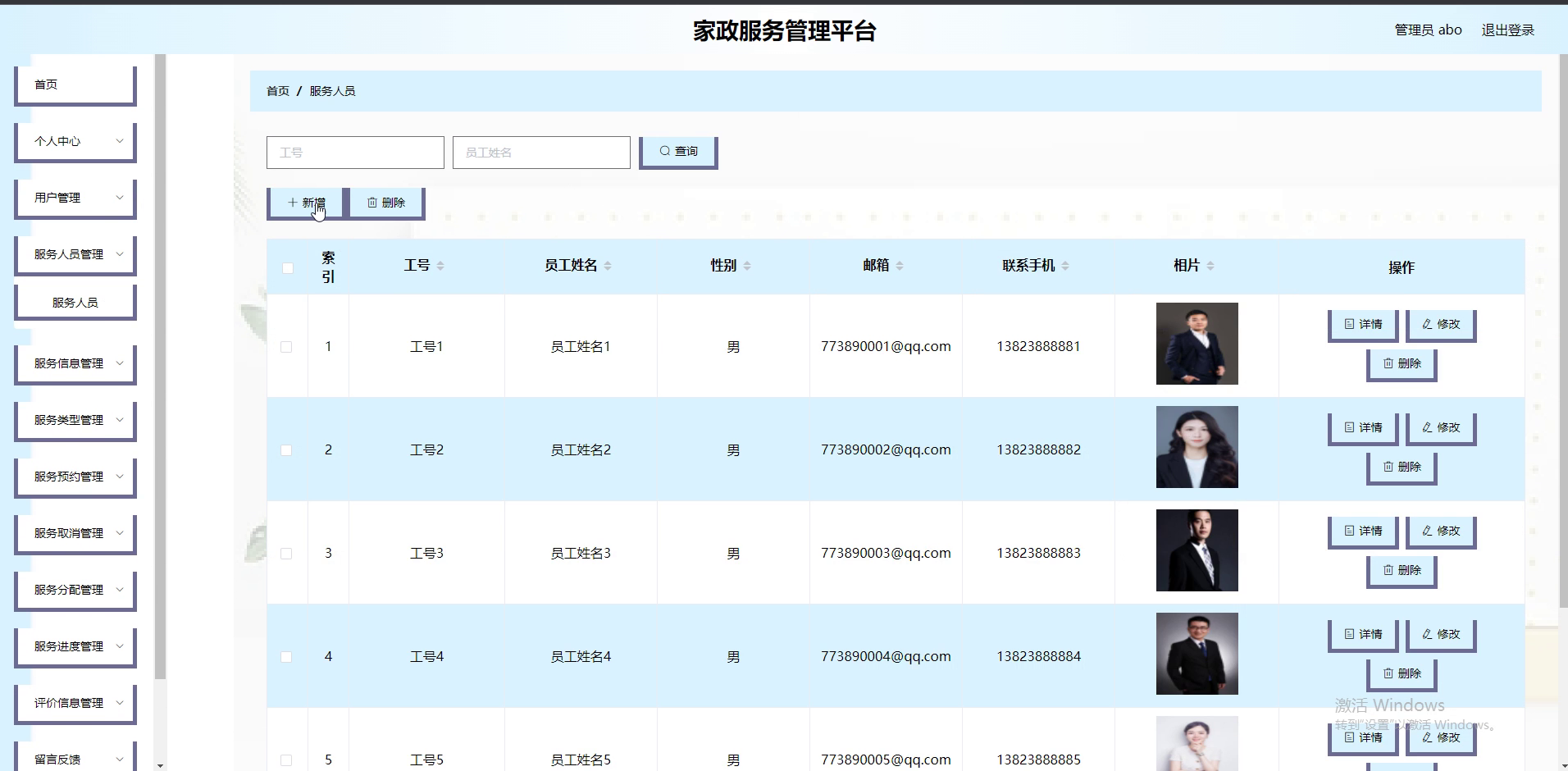Expand the 个人中心 sidebar menu

(75, 142)
